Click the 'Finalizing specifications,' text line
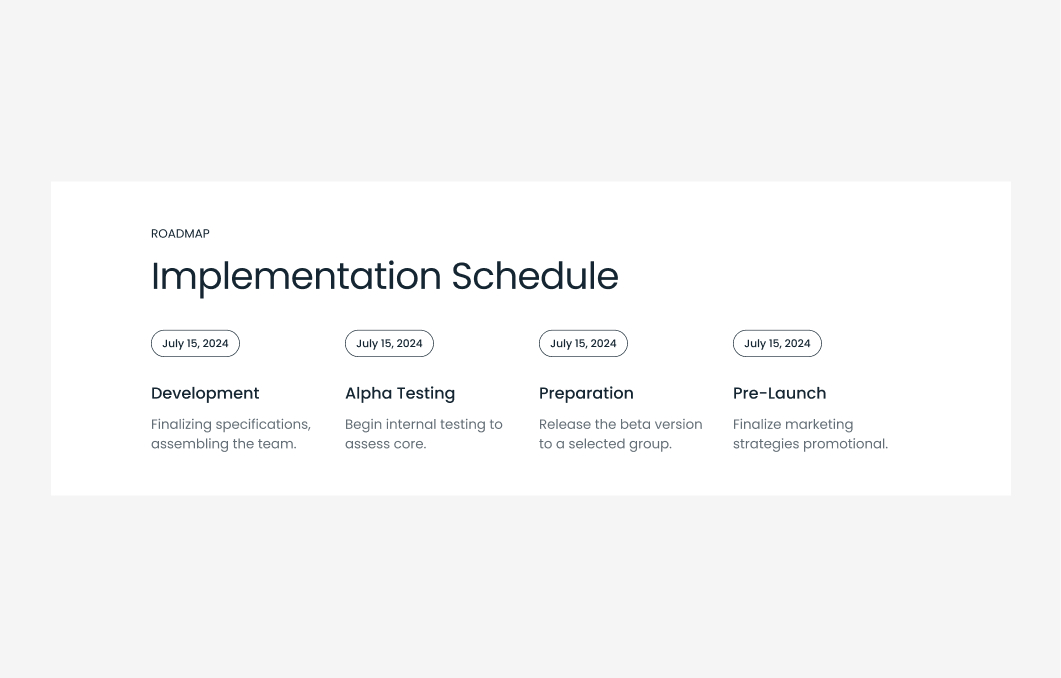The width and height of the screenshot is (1061, 678). click(231, 424)
